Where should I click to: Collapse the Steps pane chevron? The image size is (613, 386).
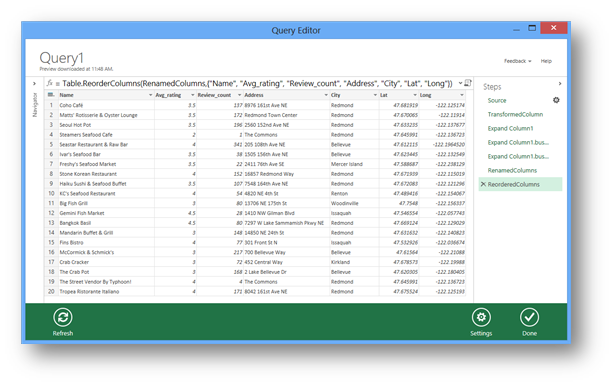(x=560, y=83)
